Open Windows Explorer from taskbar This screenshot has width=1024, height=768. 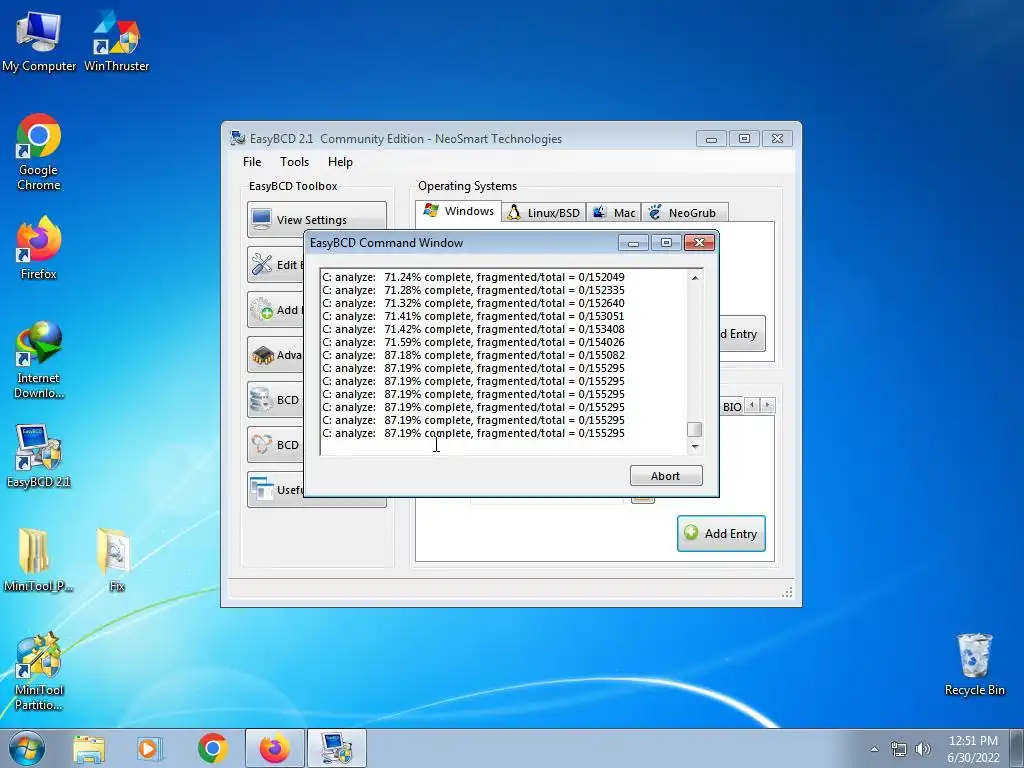(89, 749)
